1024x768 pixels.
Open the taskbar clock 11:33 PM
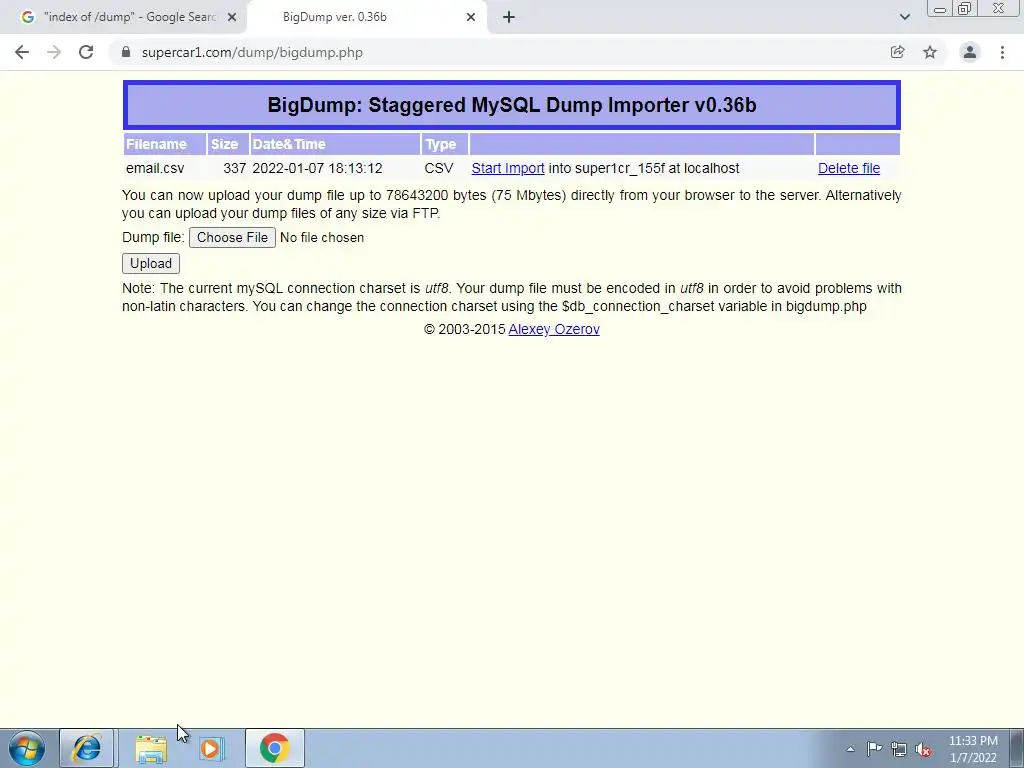973,749
